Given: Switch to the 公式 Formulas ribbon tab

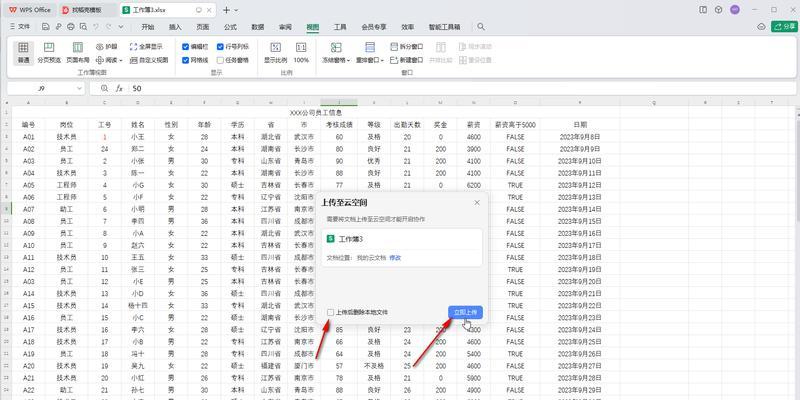Looking at the screenshot, I should (230, 27).
